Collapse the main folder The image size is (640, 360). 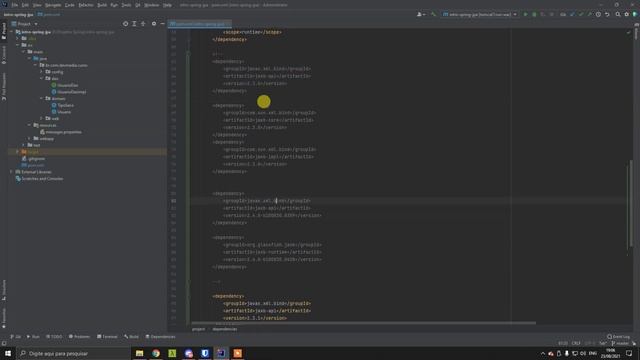(x=23, y=52)
